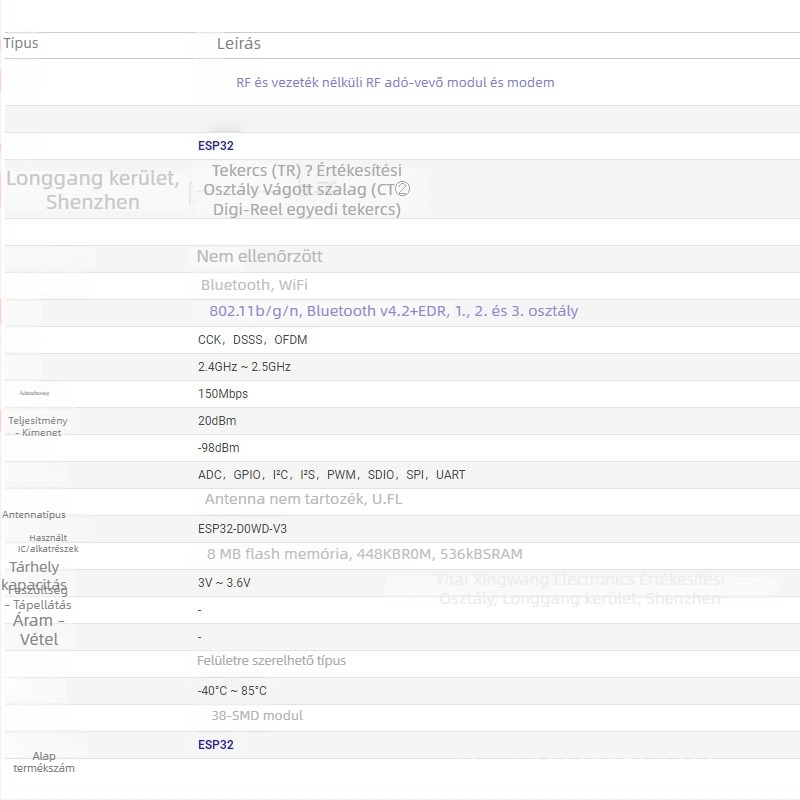
Task: Click the 'Használt IC/alkatrészek' row label
Action: (x=48, y=543)
